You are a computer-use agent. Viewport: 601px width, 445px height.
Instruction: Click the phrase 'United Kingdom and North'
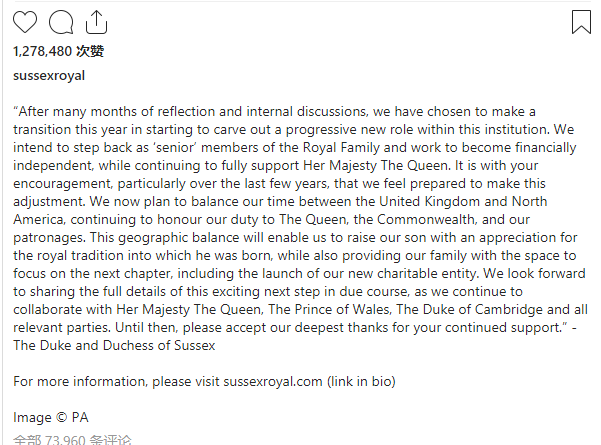tap(463, 202)
